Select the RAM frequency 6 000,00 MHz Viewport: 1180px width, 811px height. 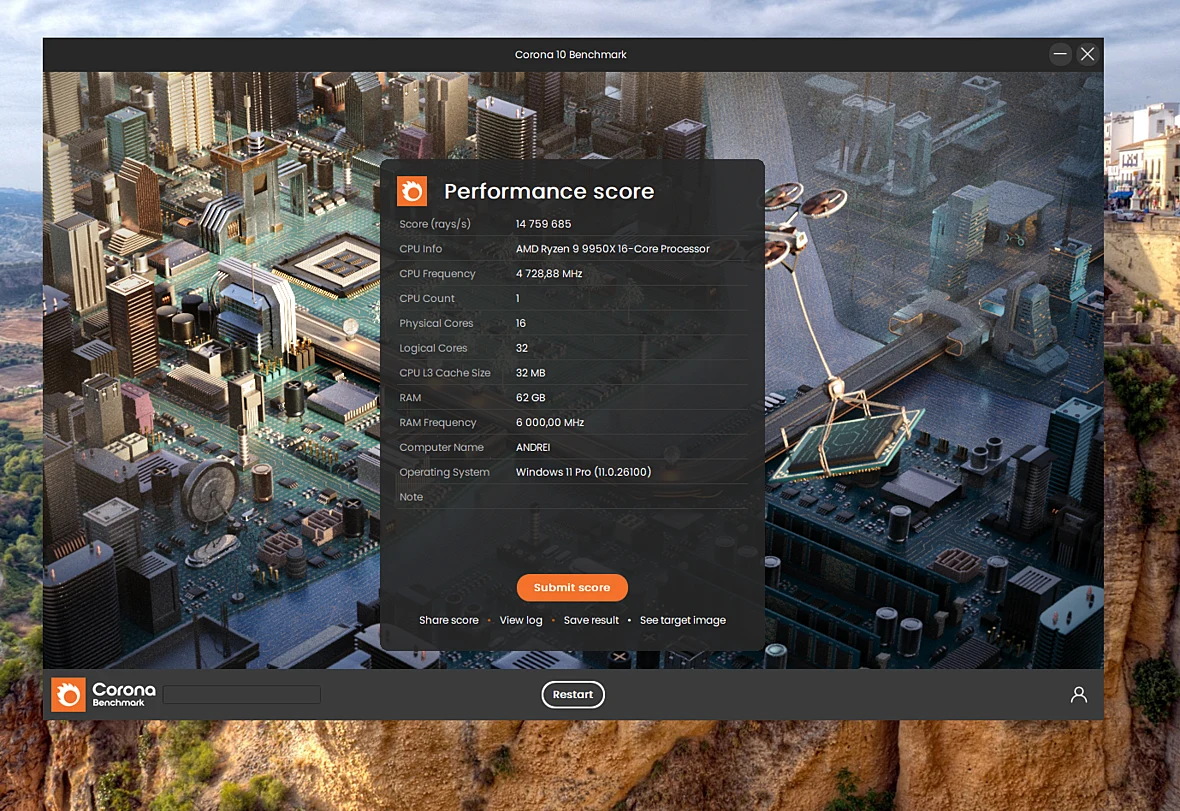[x=550, y=423]
